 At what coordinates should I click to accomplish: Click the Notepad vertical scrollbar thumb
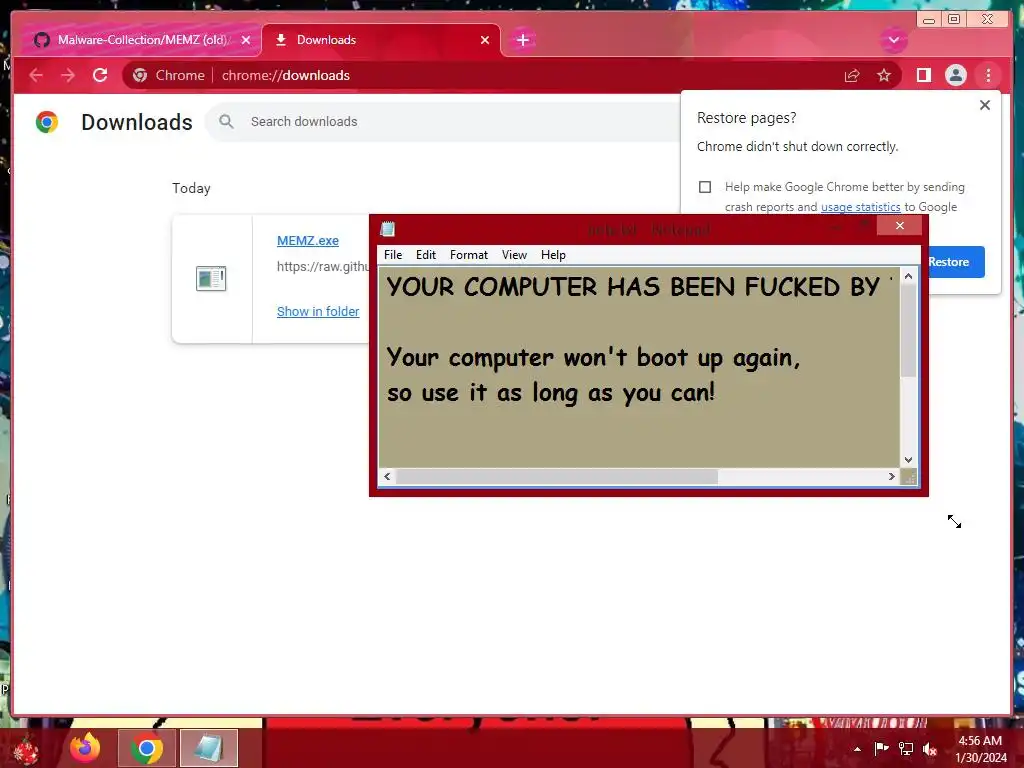[908, 331]
